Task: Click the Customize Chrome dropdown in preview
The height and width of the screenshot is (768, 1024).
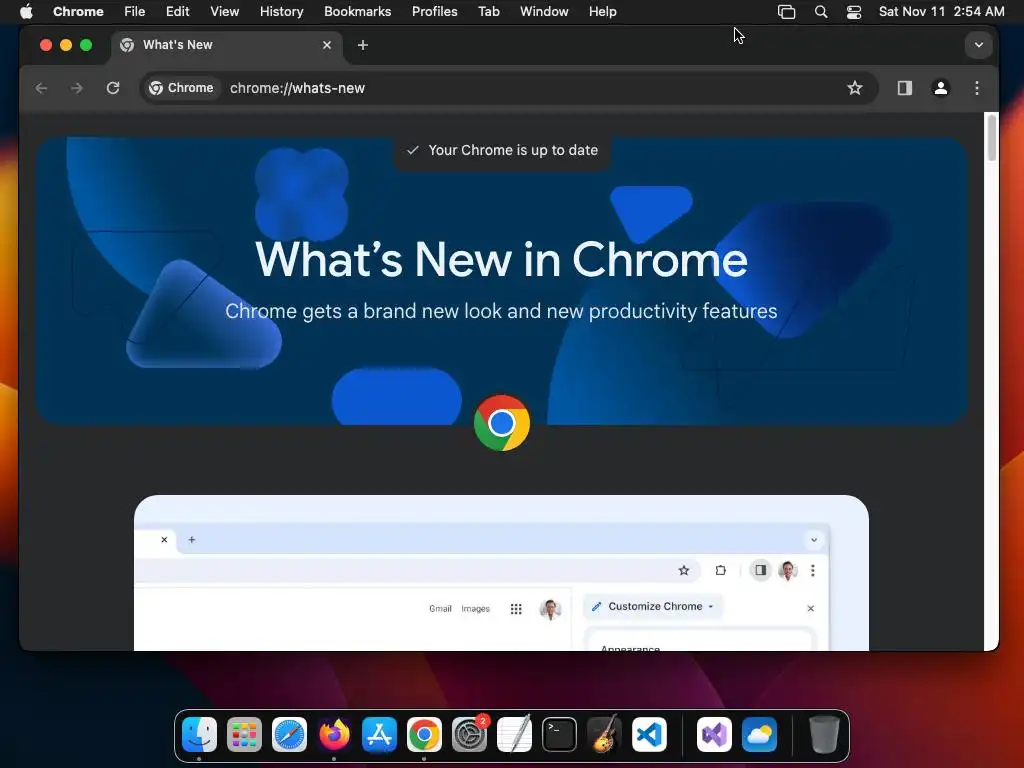Action: [x=654, y=607]
